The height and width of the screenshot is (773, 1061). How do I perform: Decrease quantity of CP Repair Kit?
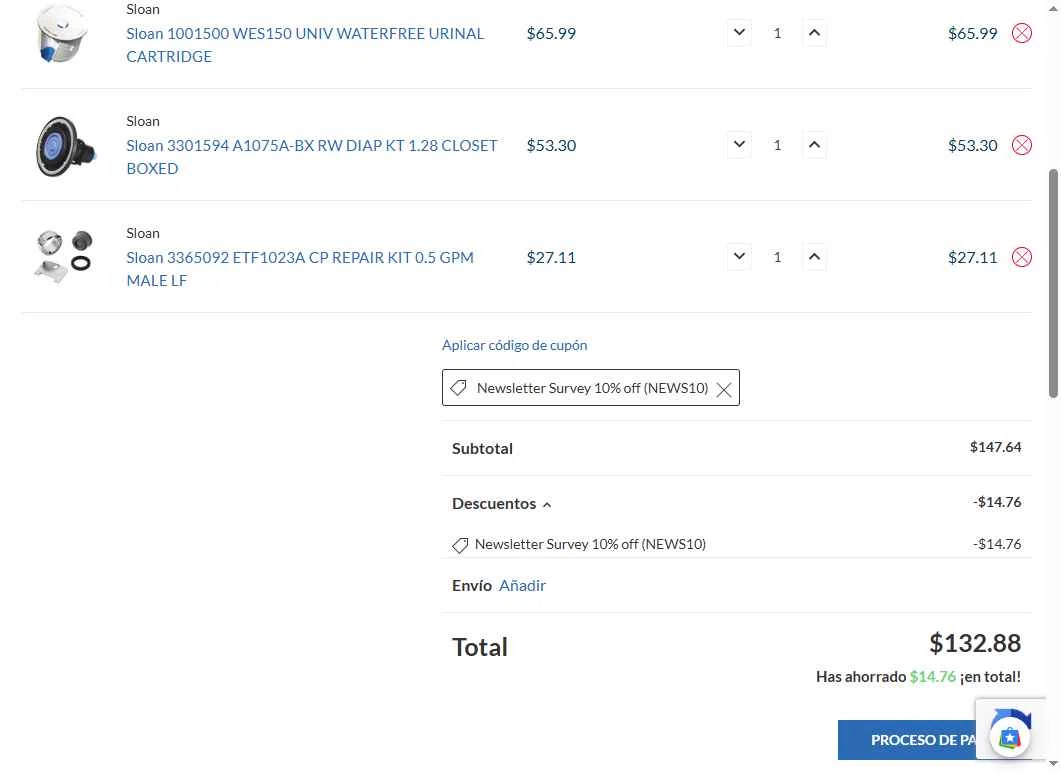[739, 257]
